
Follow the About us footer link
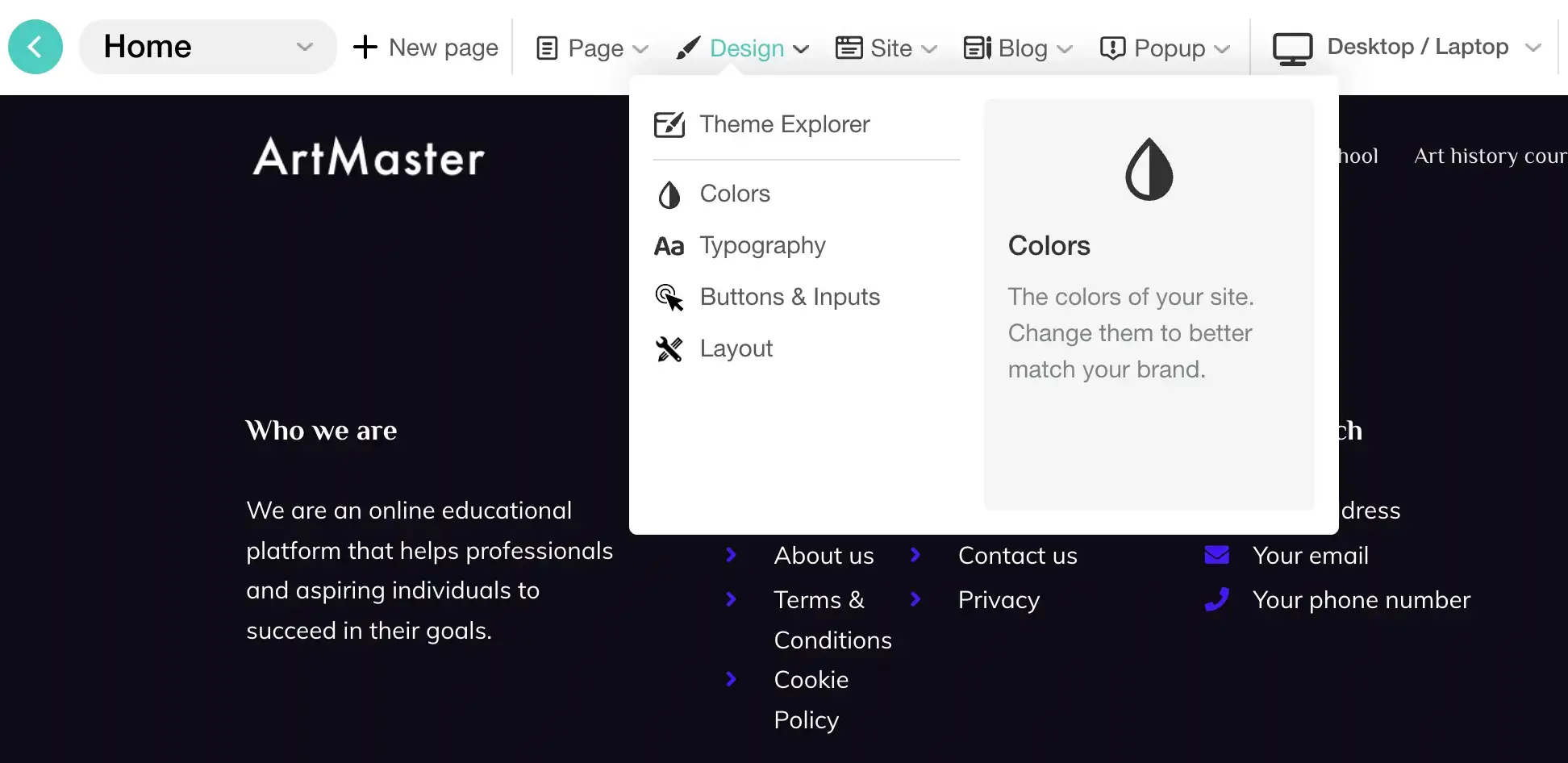click(824, 556)
